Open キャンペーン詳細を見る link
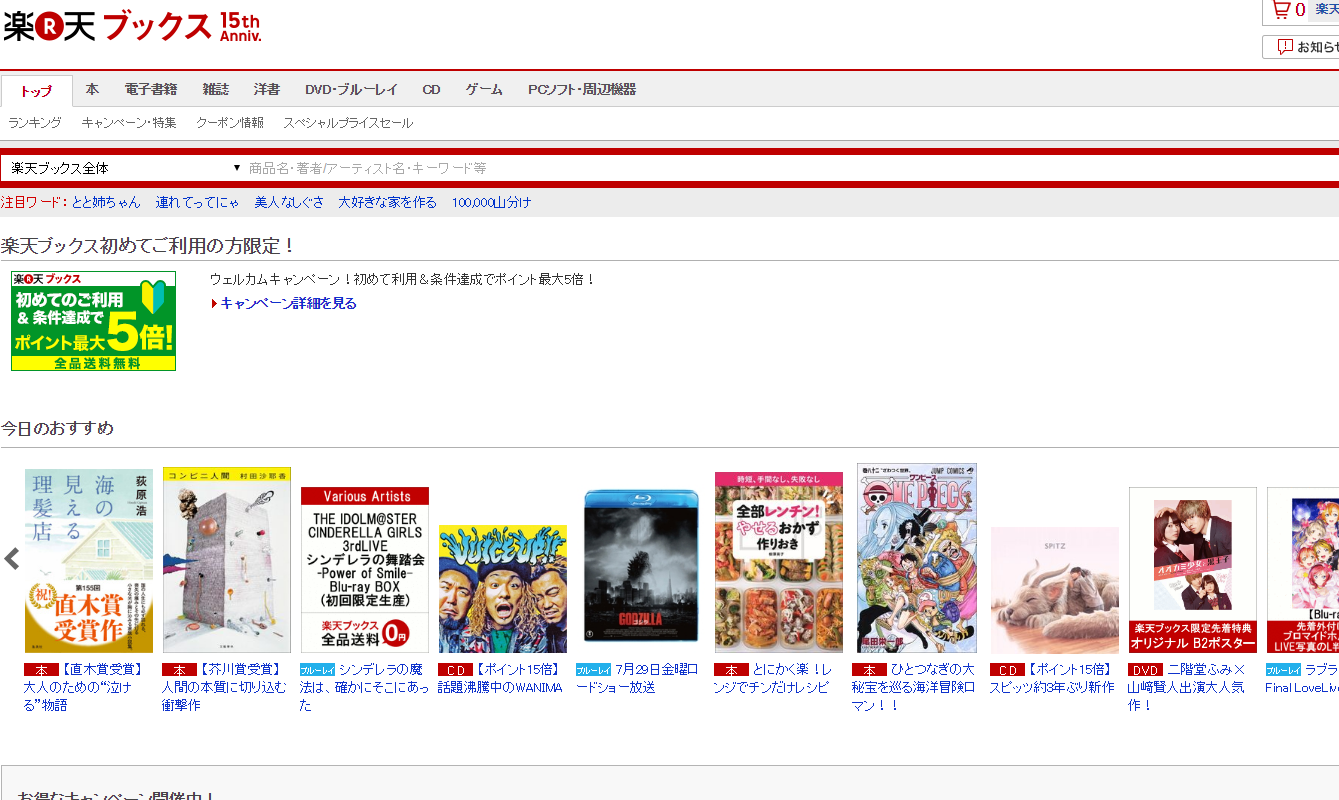The image size is (1339, 800). (288, 303)
